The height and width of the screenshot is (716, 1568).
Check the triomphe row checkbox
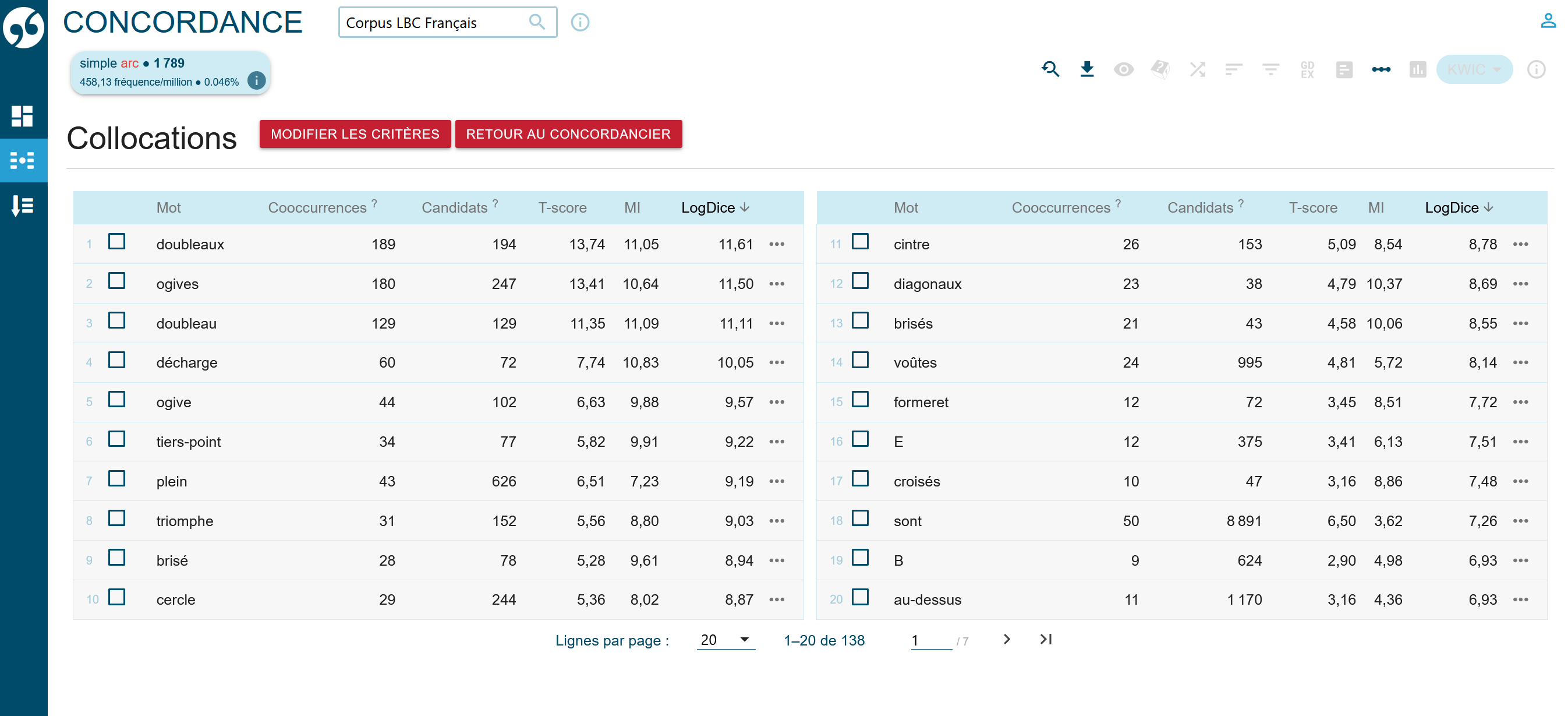tap(116, 518)
